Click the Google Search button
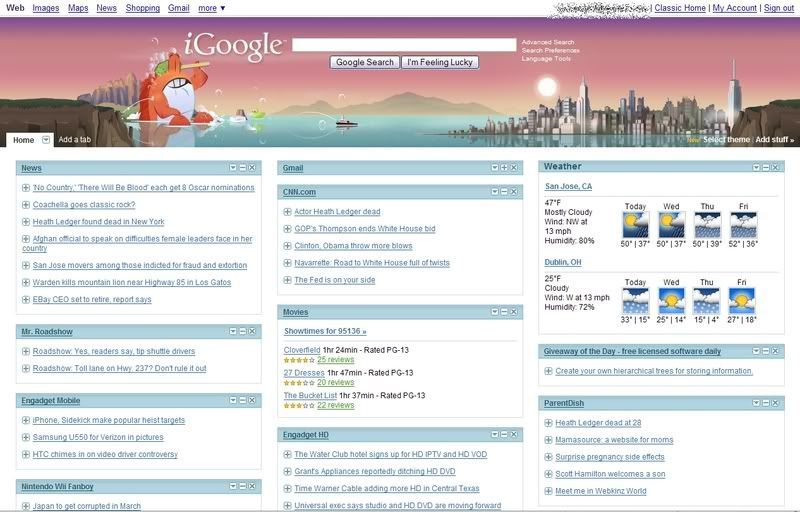The height and width of the screenshot is (512, 800). 365,62
